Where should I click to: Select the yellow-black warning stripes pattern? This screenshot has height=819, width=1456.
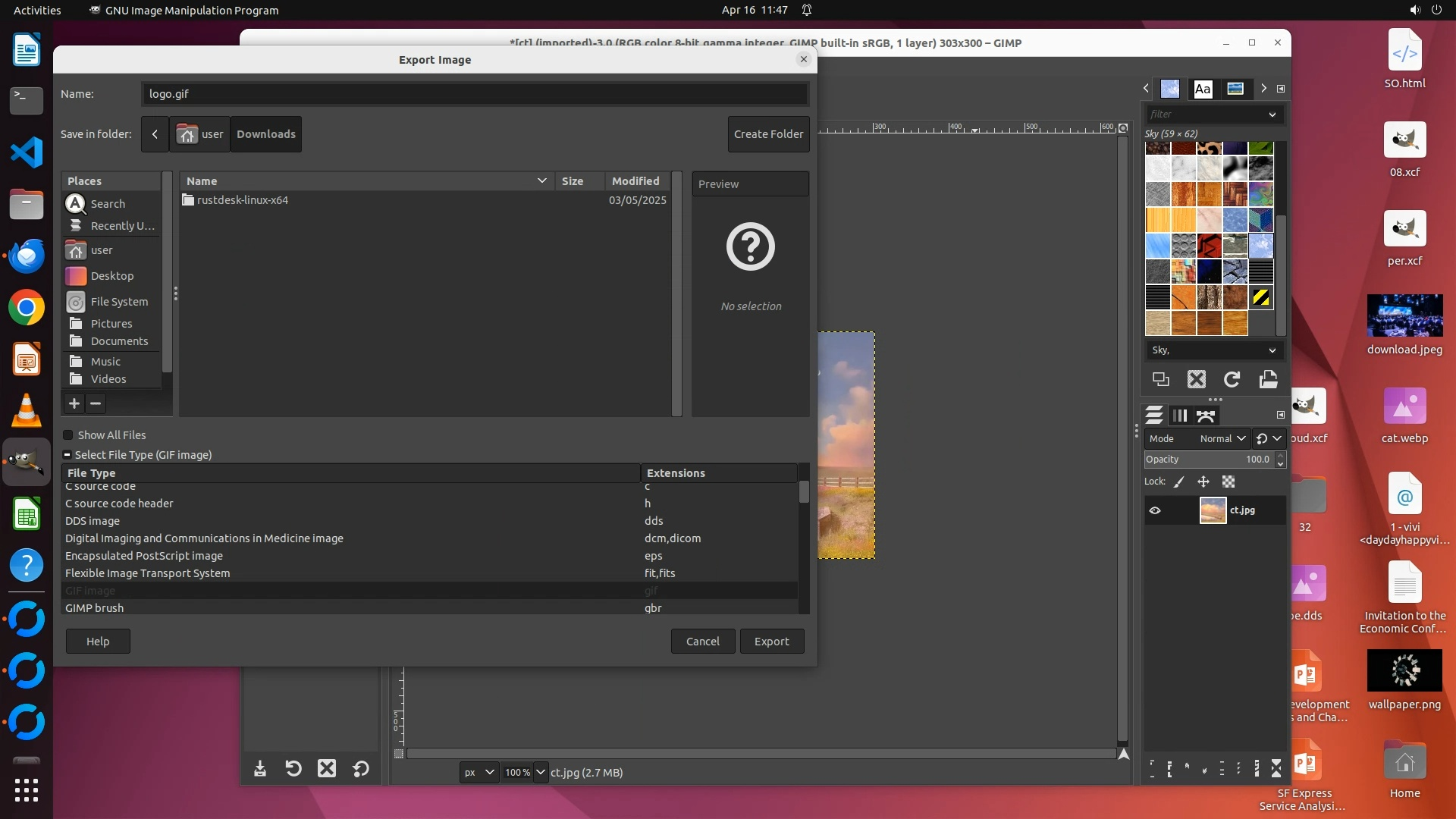(x=1261, y=297)
